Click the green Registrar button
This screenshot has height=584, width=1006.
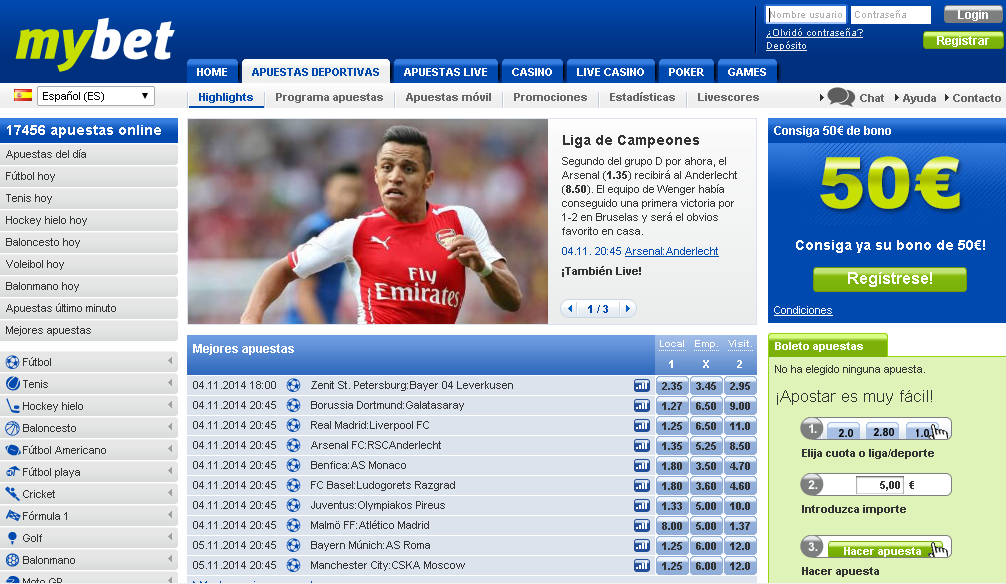coord(962,40)
